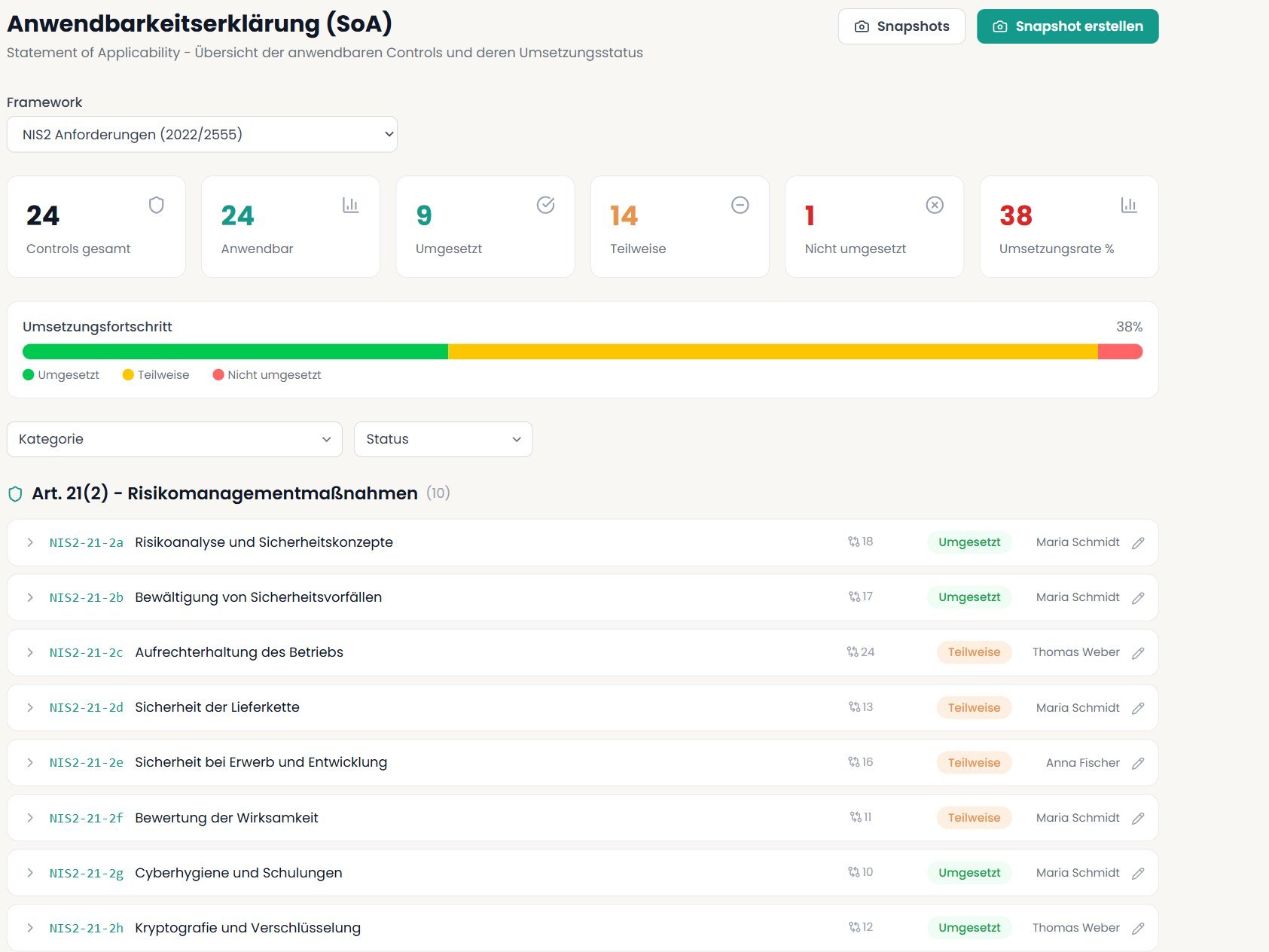Screen dimensions: 1269x952
Task: Click the minus icon on the Teilweise card
Action: point(740,204)
